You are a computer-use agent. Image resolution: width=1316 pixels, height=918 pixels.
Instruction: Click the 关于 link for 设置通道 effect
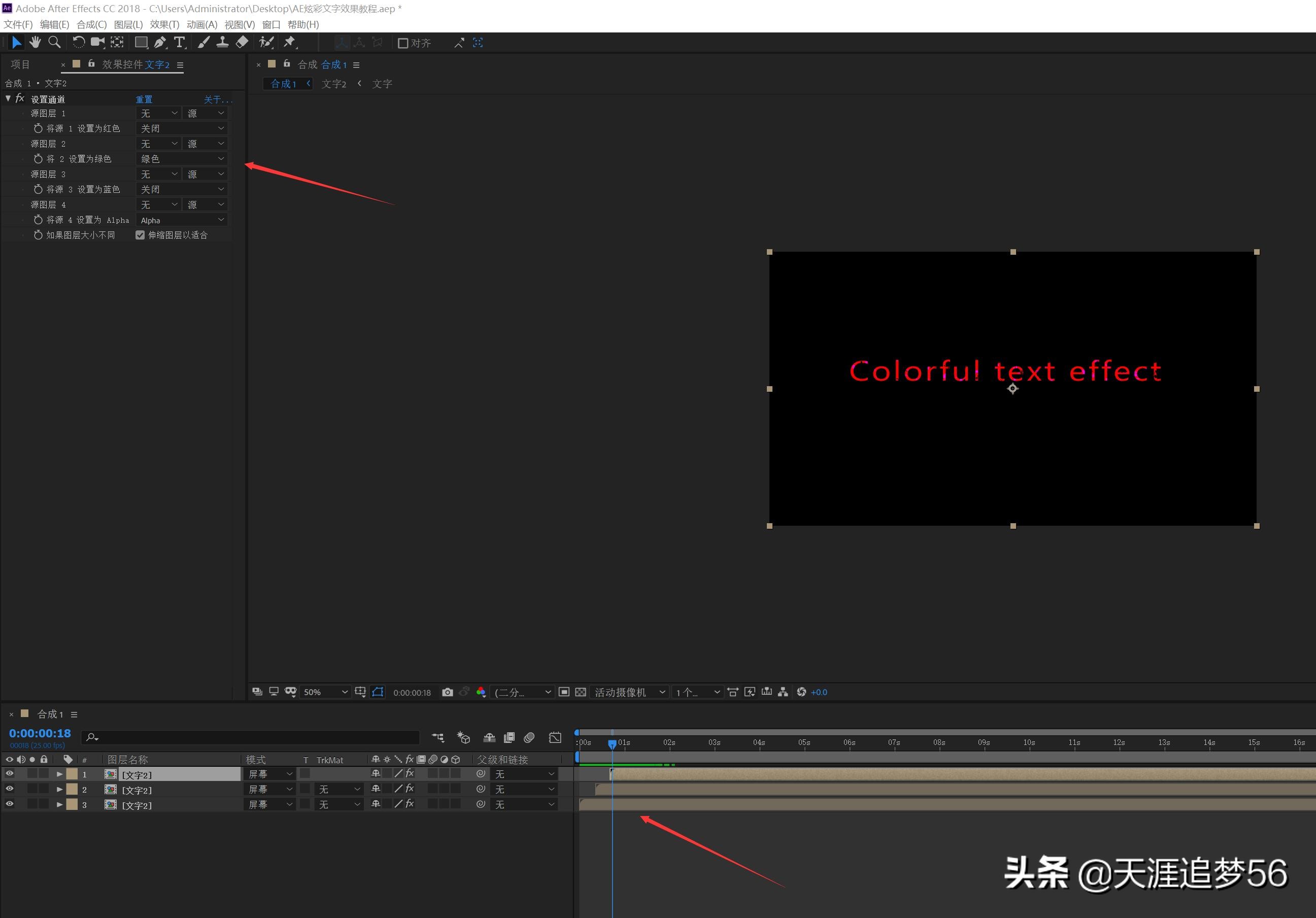pyautogui.click(x=218, y=98)
